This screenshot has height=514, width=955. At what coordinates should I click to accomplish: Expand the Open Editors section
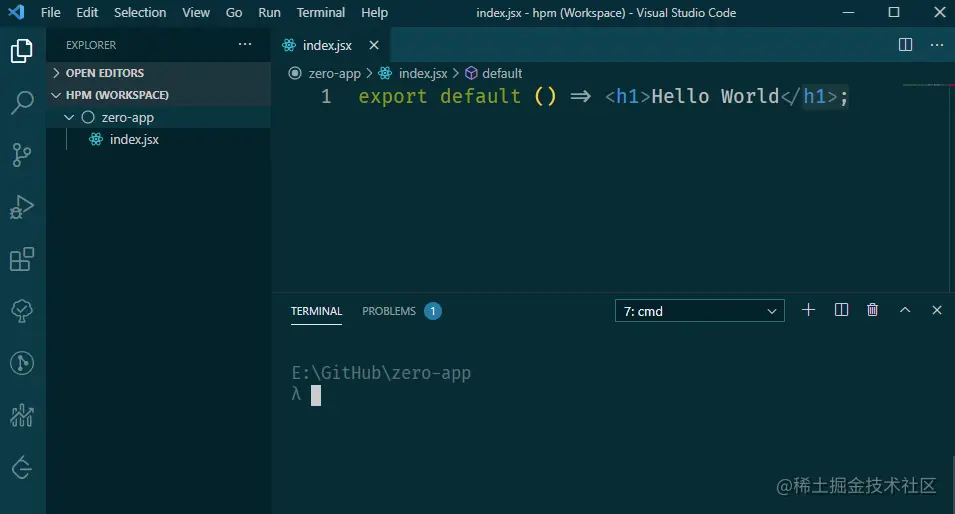point(104,73)
